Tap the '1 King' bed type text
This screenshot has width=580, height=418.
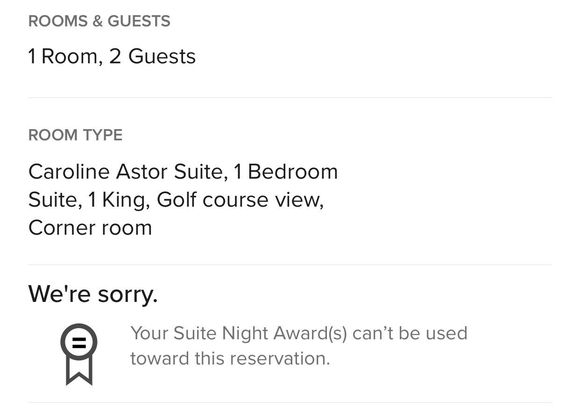[x=118, y=200]
